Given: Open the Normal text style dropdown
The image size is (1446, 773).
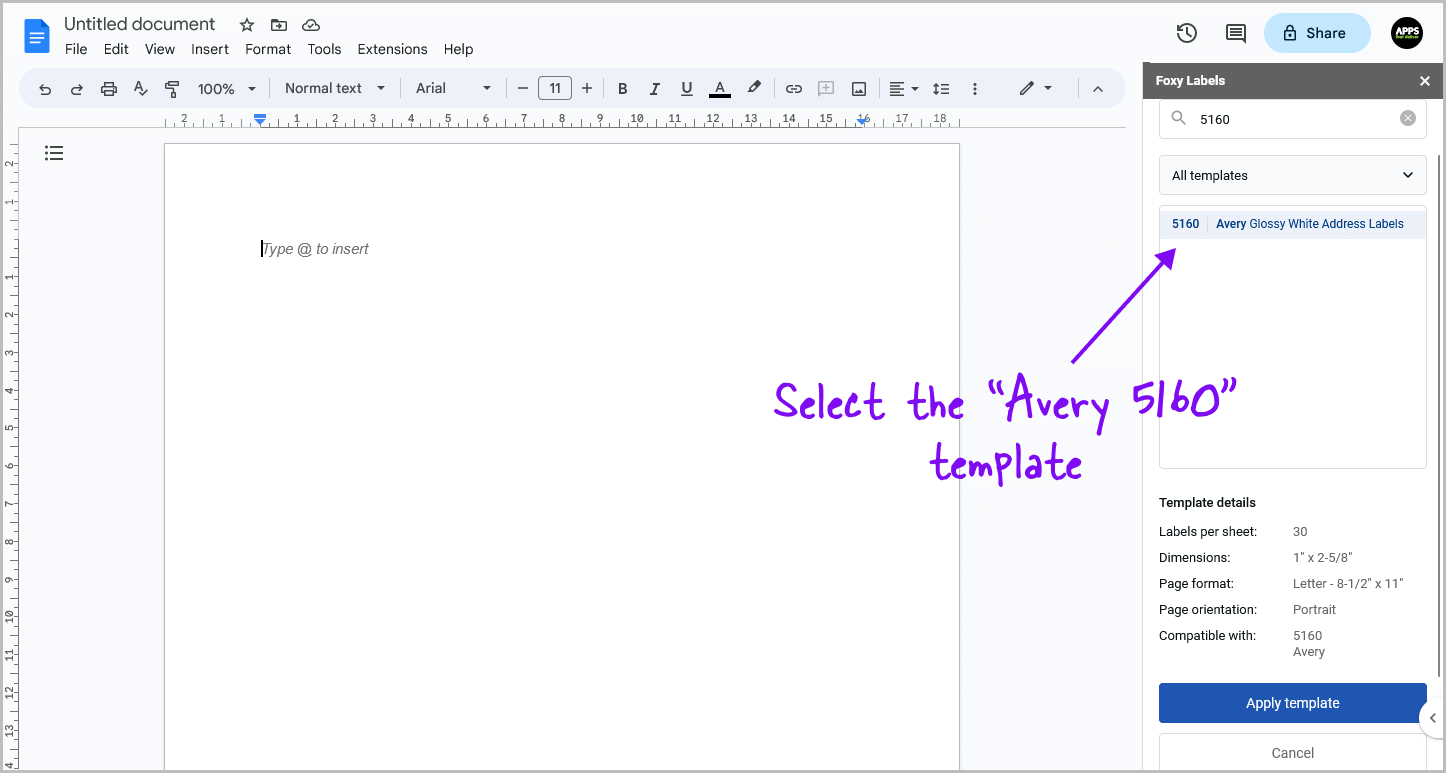Looking at the screenshot, I should tap(335, 88).
